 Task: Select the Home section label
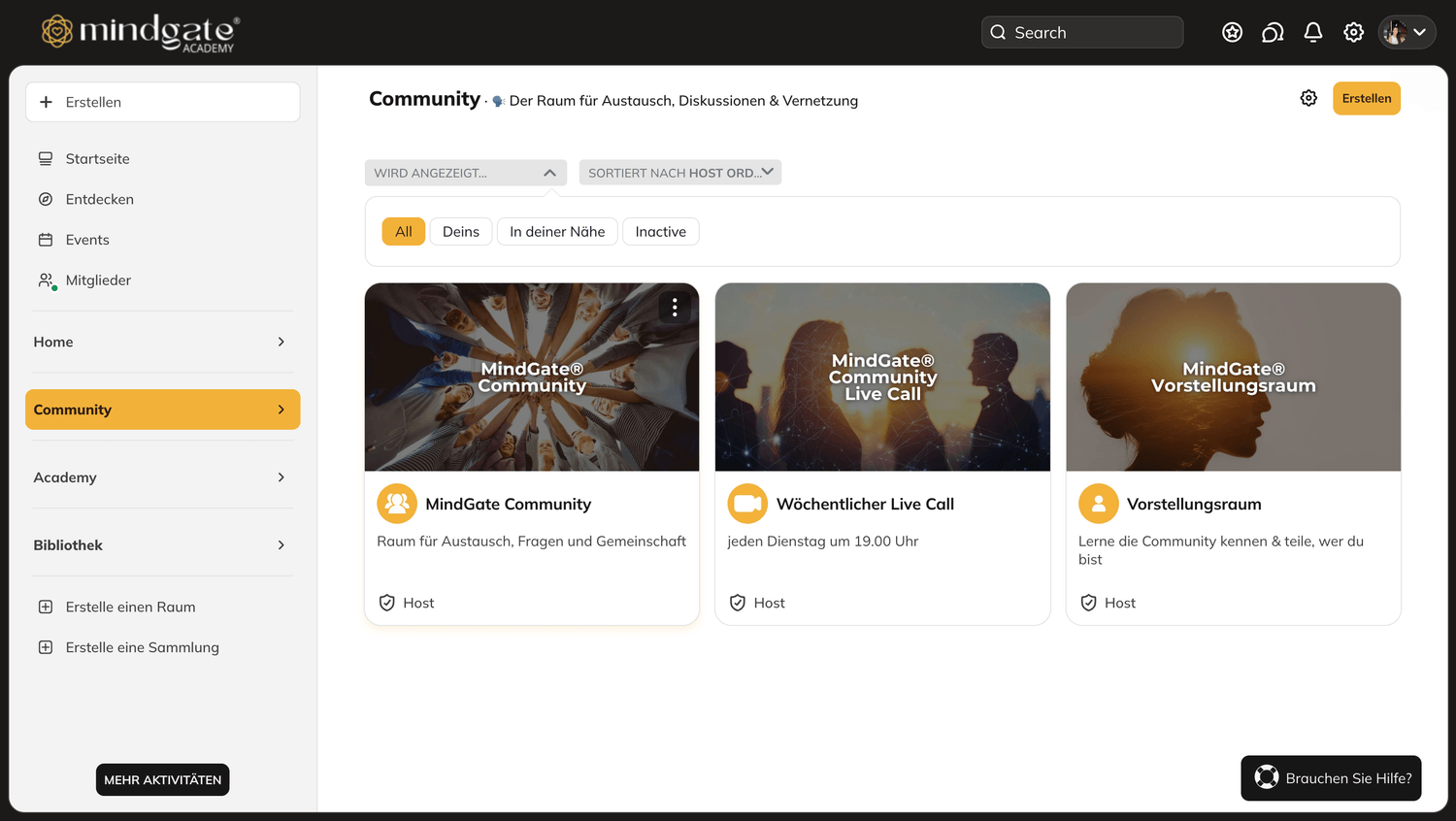coord(53,342)
